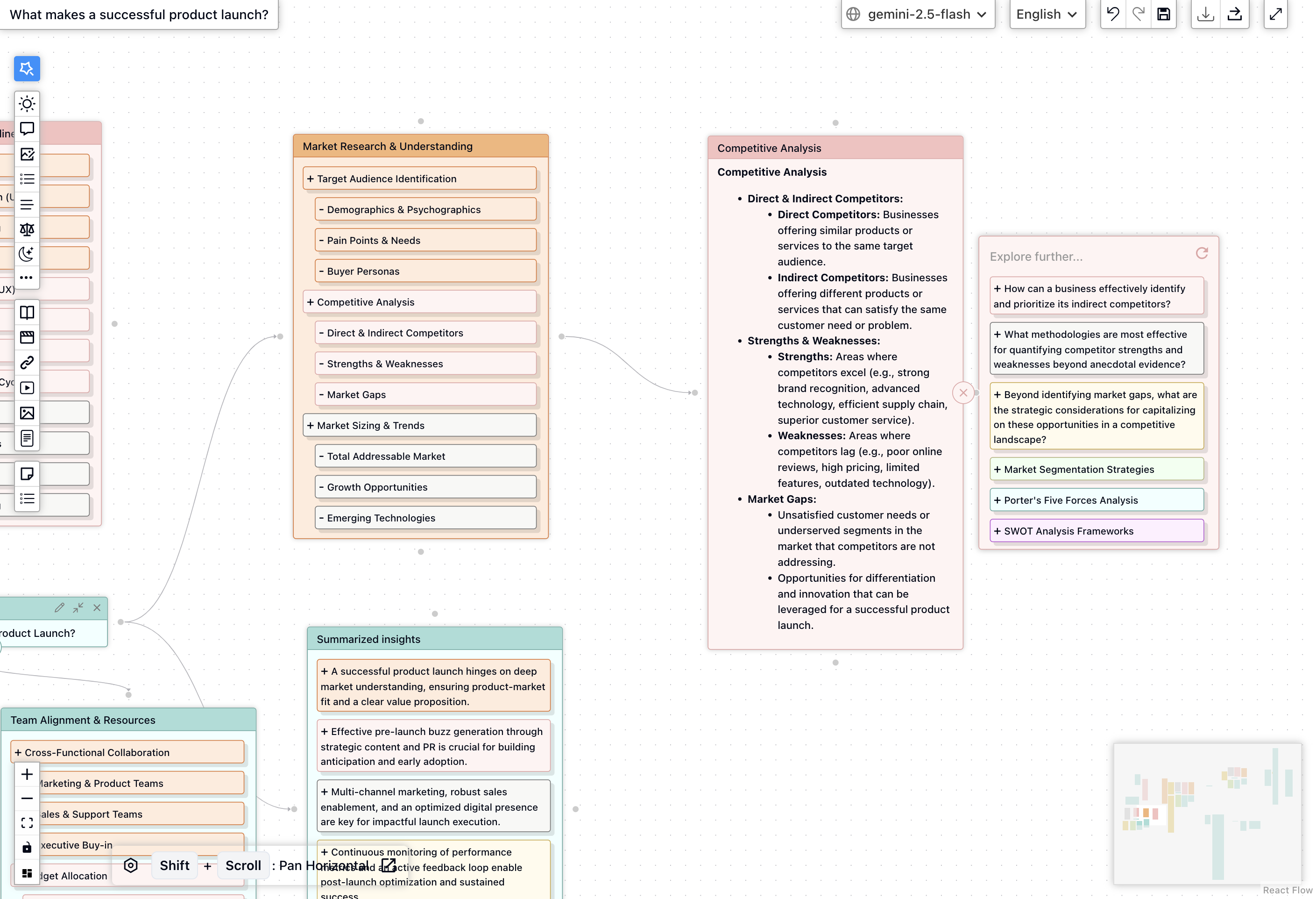Select the Buyer Personas item
The height and width of the screenshot is (899, 1316).
pyautogui.click(x=425, y=271)
